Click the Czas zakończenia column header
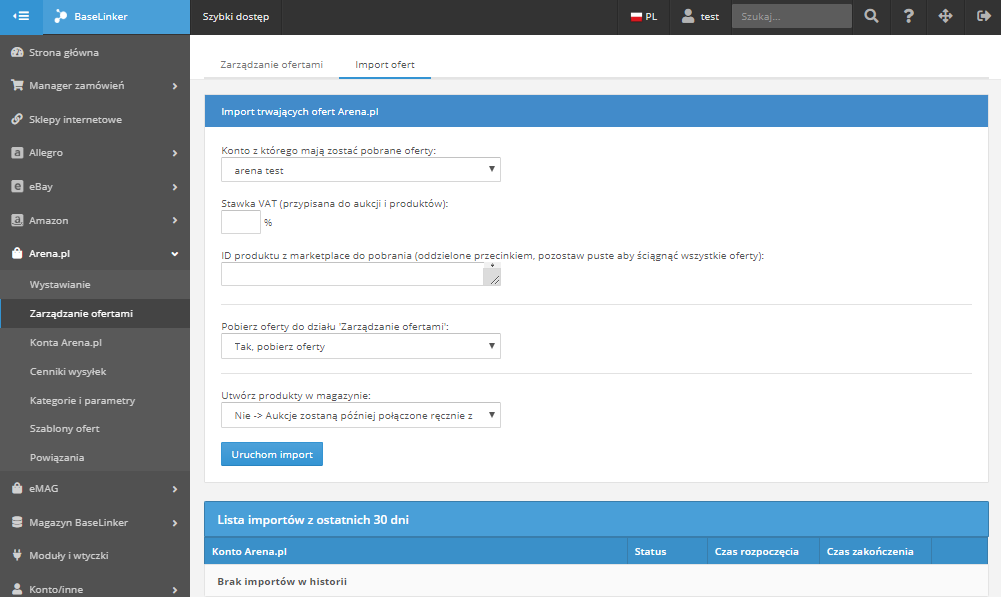Image resolution: width=1001 pixels, height=597 pixels. coord(875,551)
